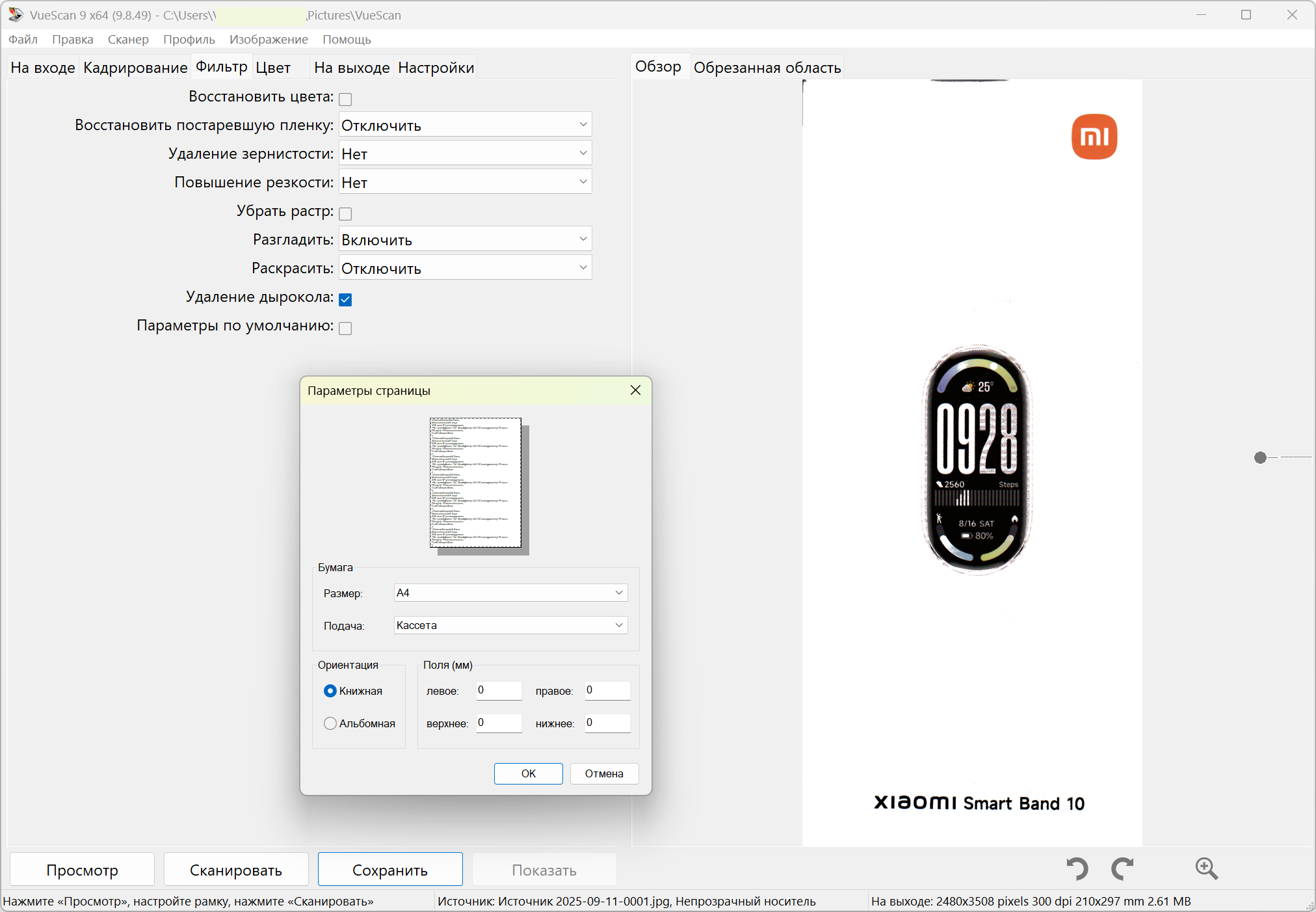Click the левое margin input field

click(499, 690)
